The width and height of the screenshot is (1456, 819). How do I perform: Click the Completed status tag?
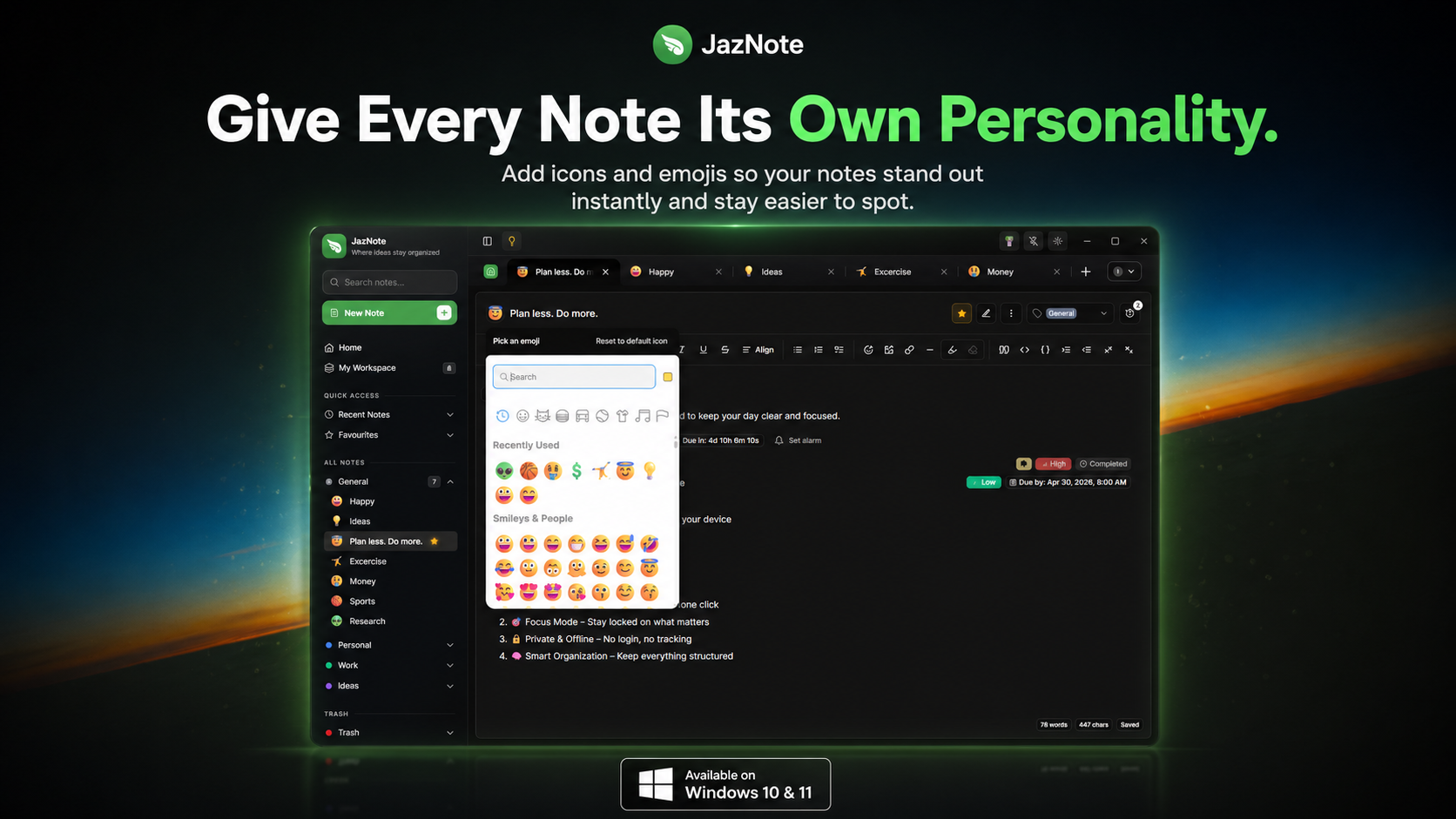click(1103, 464)
